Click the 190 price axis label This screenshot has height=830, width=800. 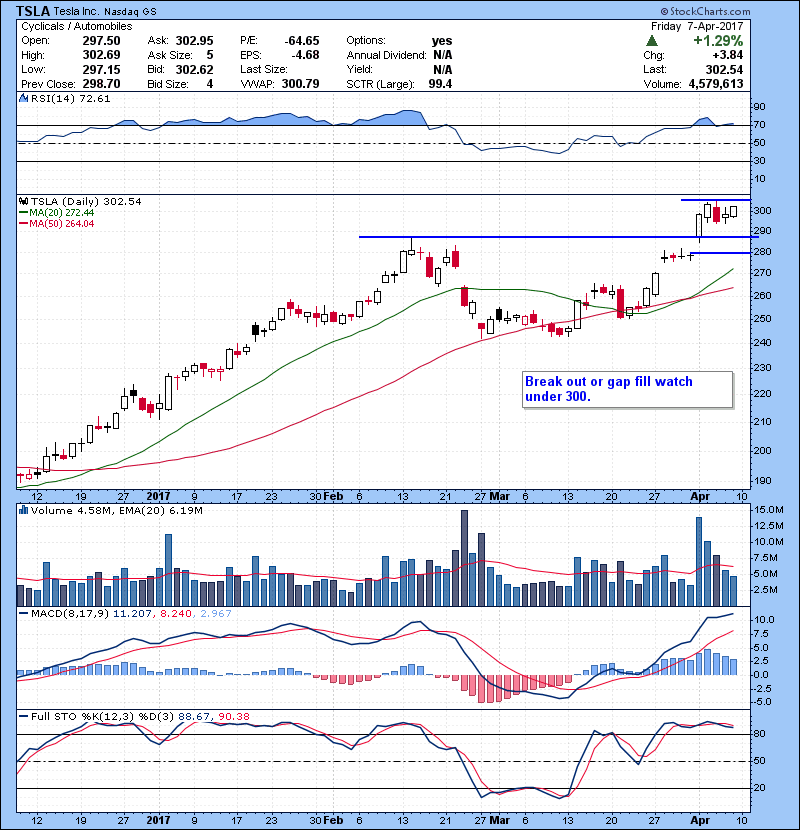(x=762, y=481)
